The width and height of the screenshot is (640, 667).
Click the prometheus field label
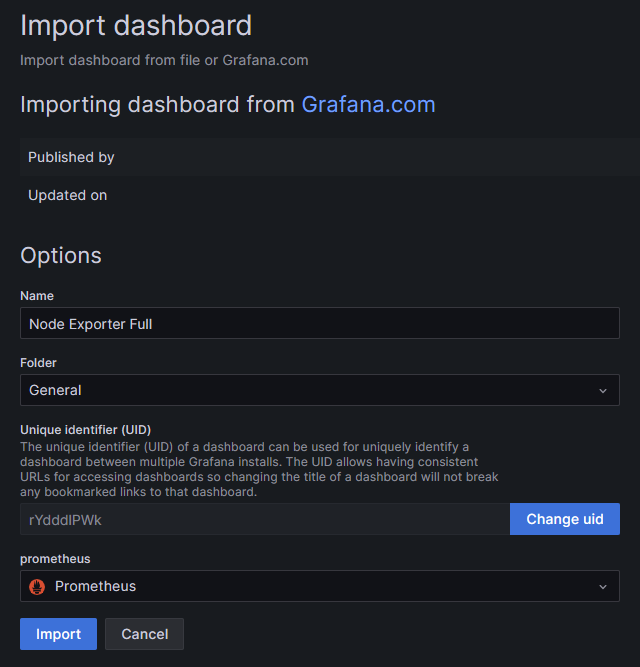click(x=55, y=559)
